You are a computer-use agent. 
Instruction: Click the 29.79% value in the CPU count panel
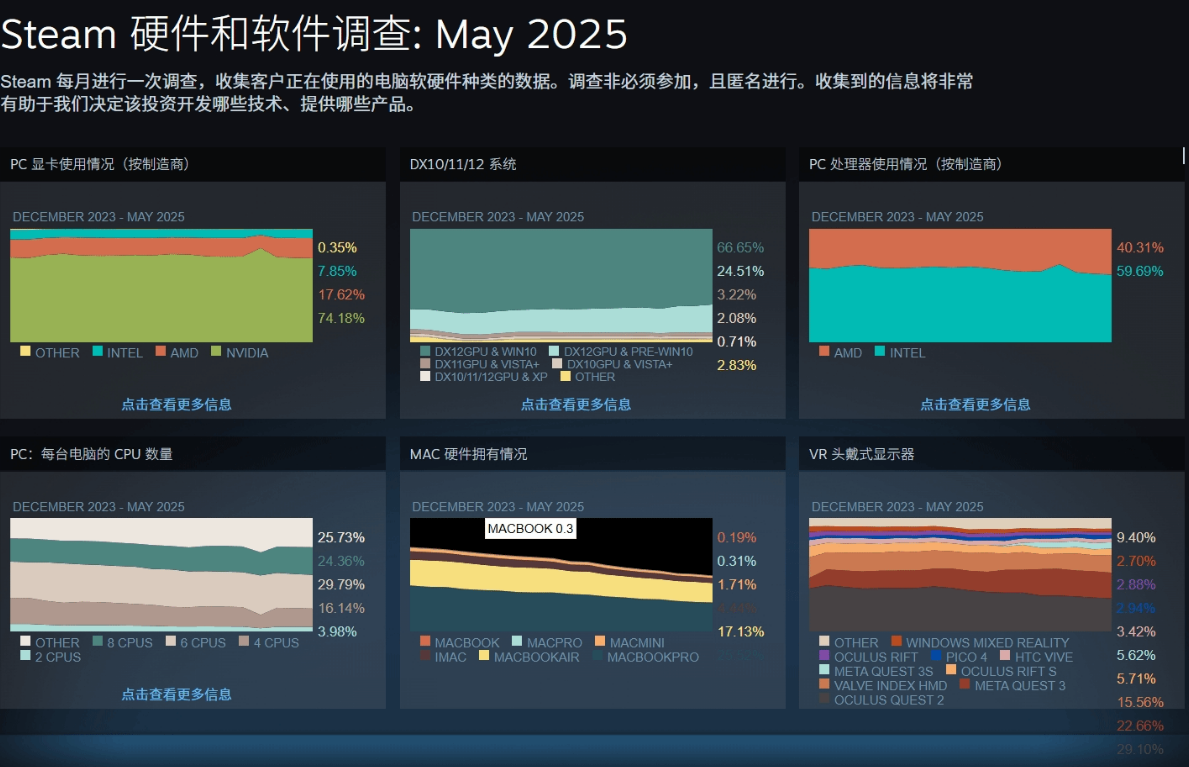pos(341,585)
